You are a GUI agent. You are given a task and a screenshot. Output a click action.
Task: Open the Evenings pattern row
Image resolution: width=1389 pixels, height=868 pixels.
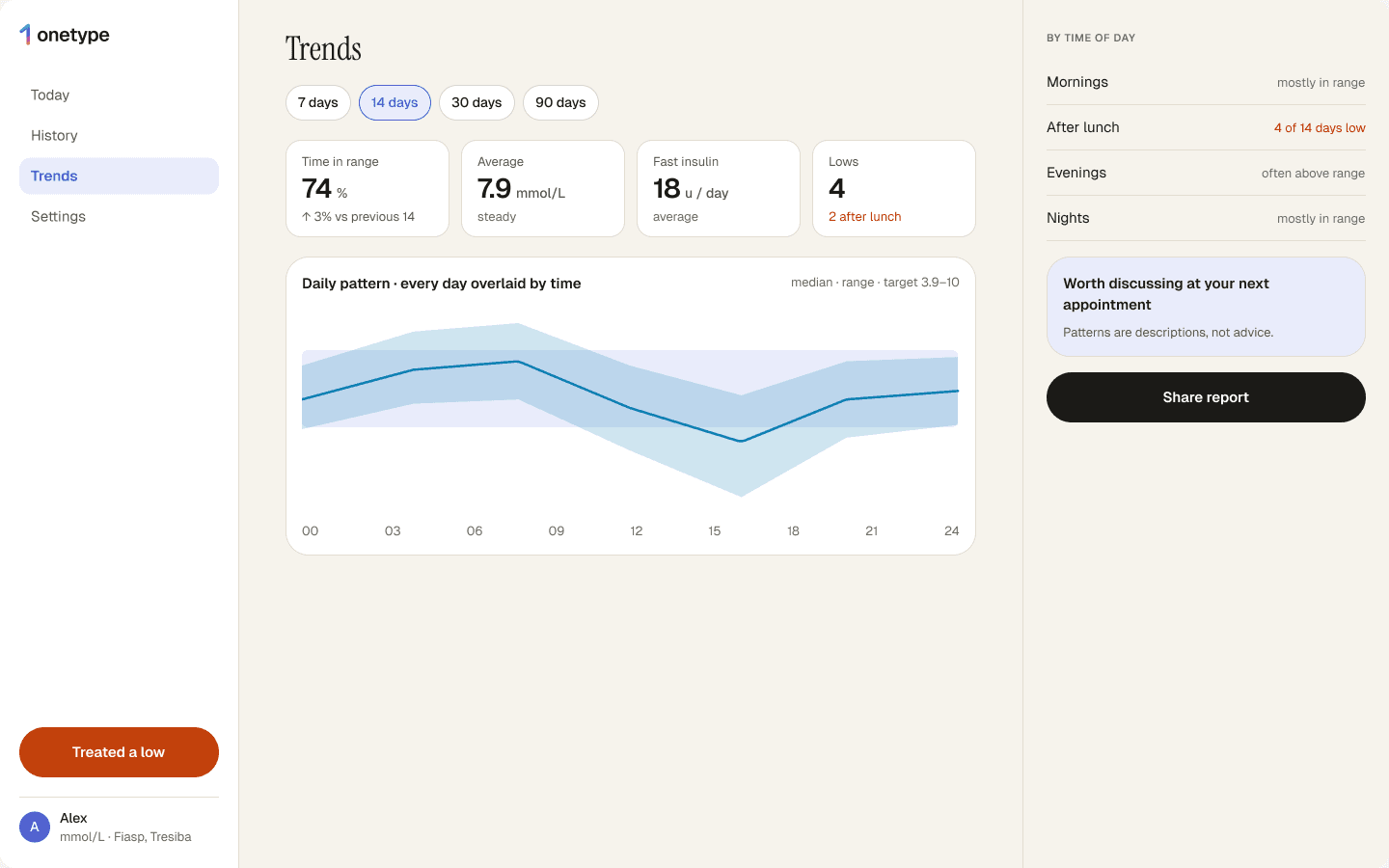click(1206, 173)
